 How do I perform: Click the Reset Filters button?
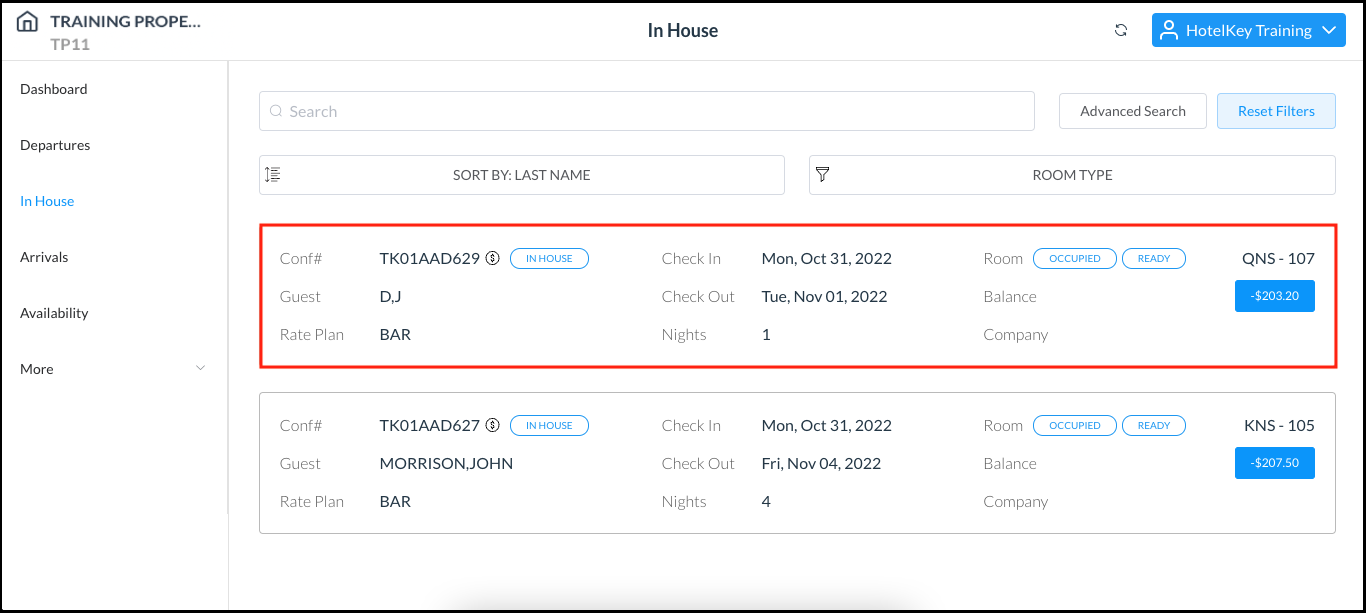pos(1276,110)
